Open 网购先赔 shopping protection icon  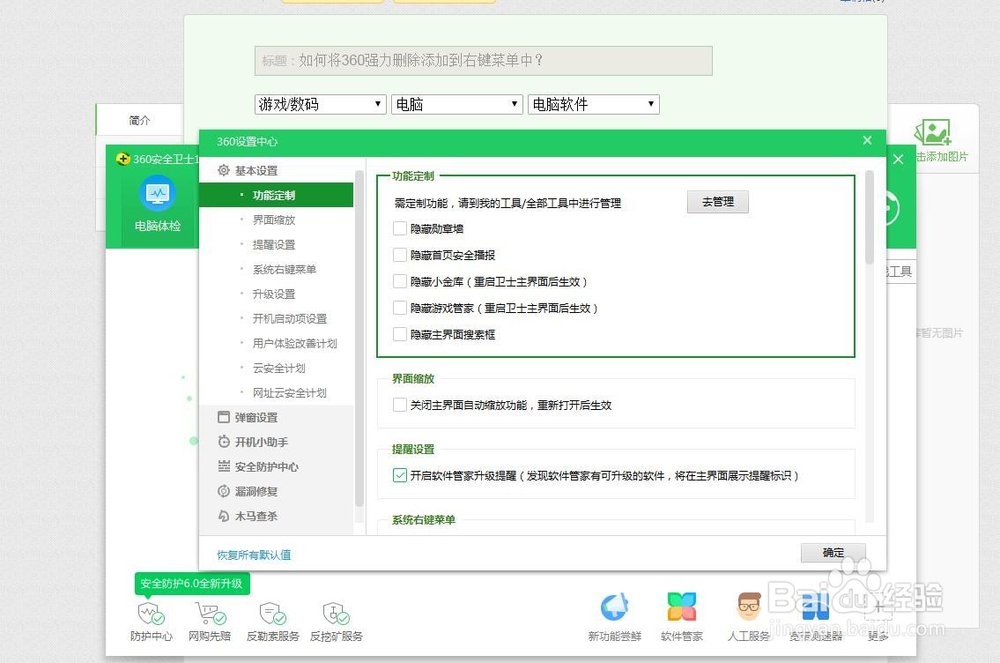[210, 613]
